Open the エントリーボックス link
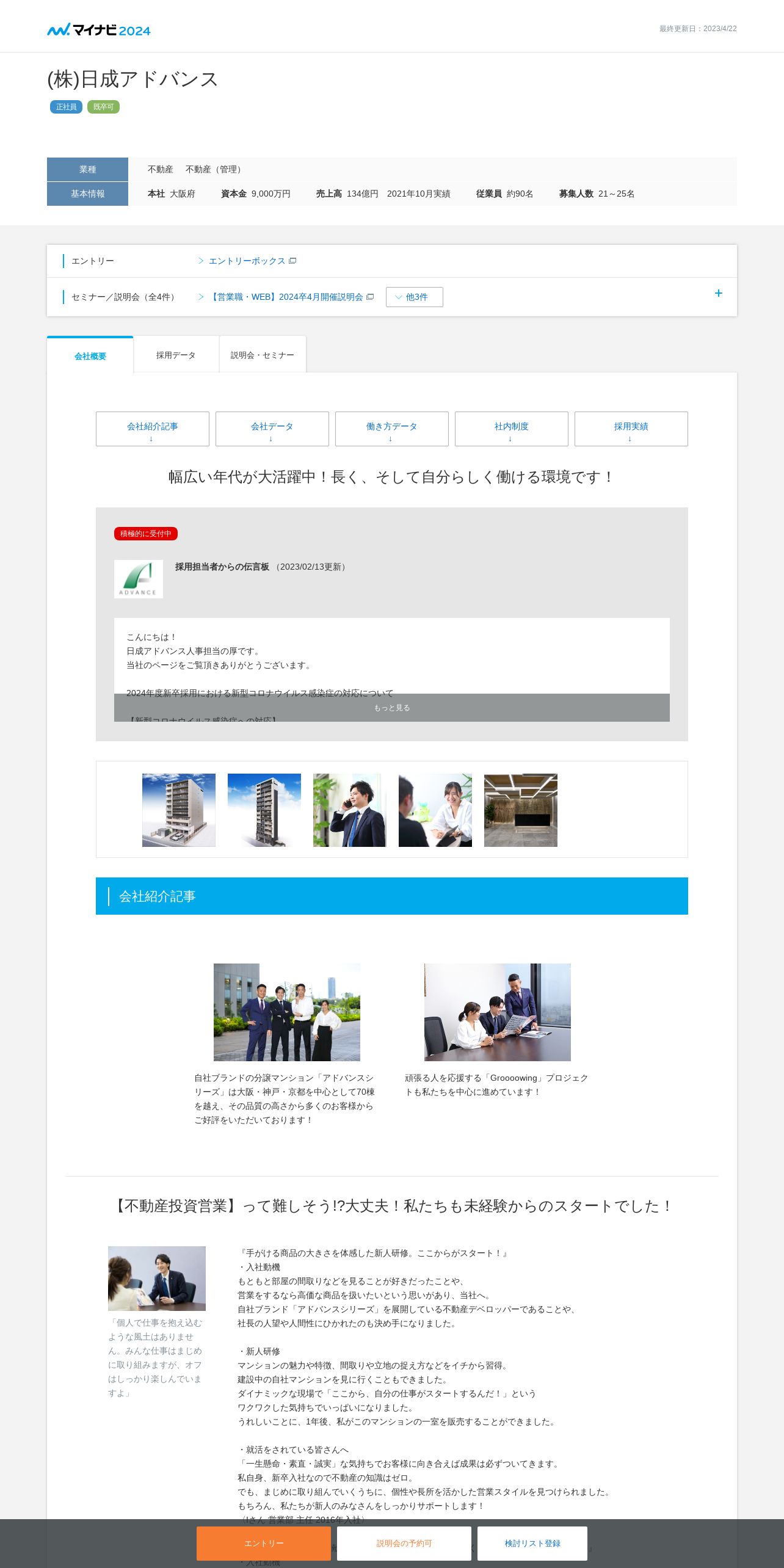The height and width of the screenshot is (1568, 784). click(247, 261)
